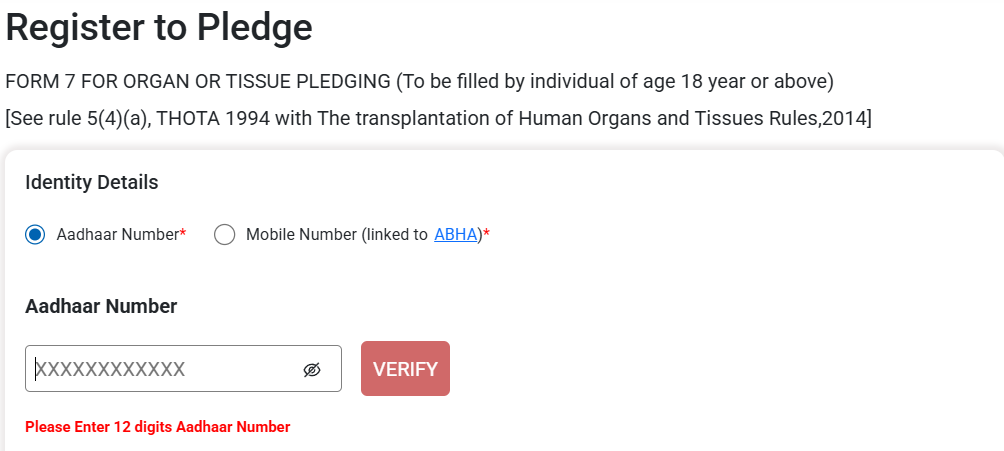The image size is (1004, 451).
Task: Click Aadhaar Number radio option label text
Action: pyautogui.click(x=118, y=234)
